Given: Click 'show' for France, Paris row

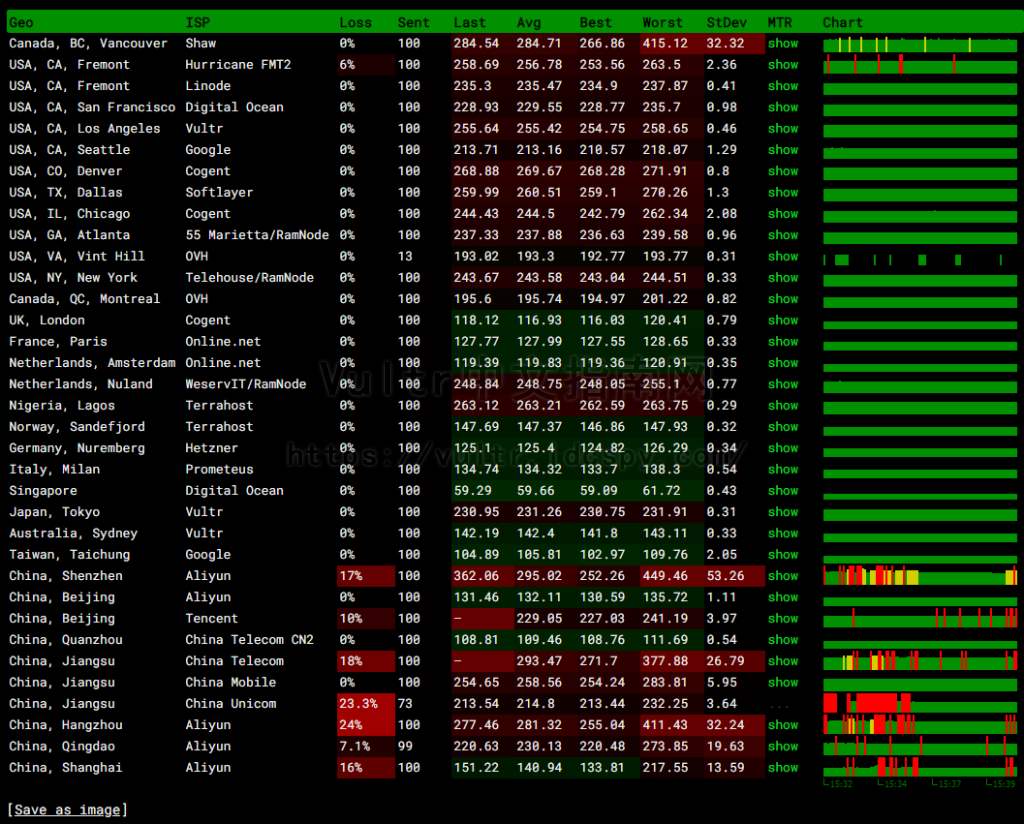Looking at the screenshot, I should 783,341.
